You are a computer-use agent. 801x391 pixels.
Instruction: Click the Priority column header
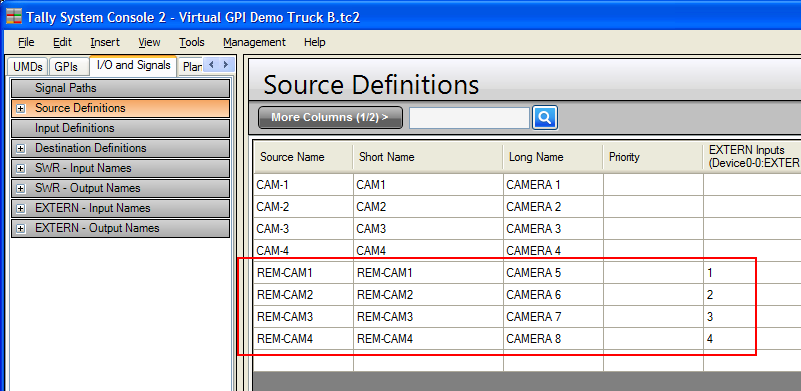(653, 157)
